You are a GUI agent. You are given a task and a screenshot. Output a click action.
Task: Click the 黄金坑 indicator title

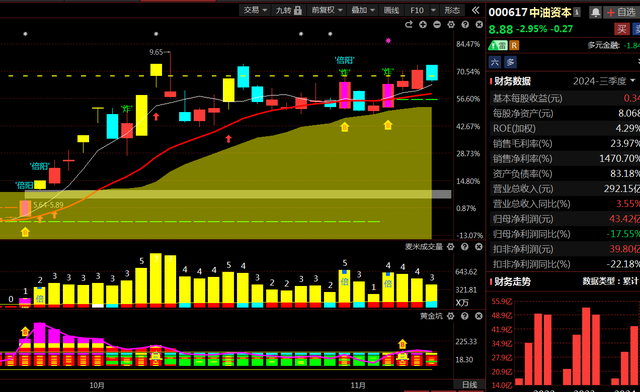431,316
